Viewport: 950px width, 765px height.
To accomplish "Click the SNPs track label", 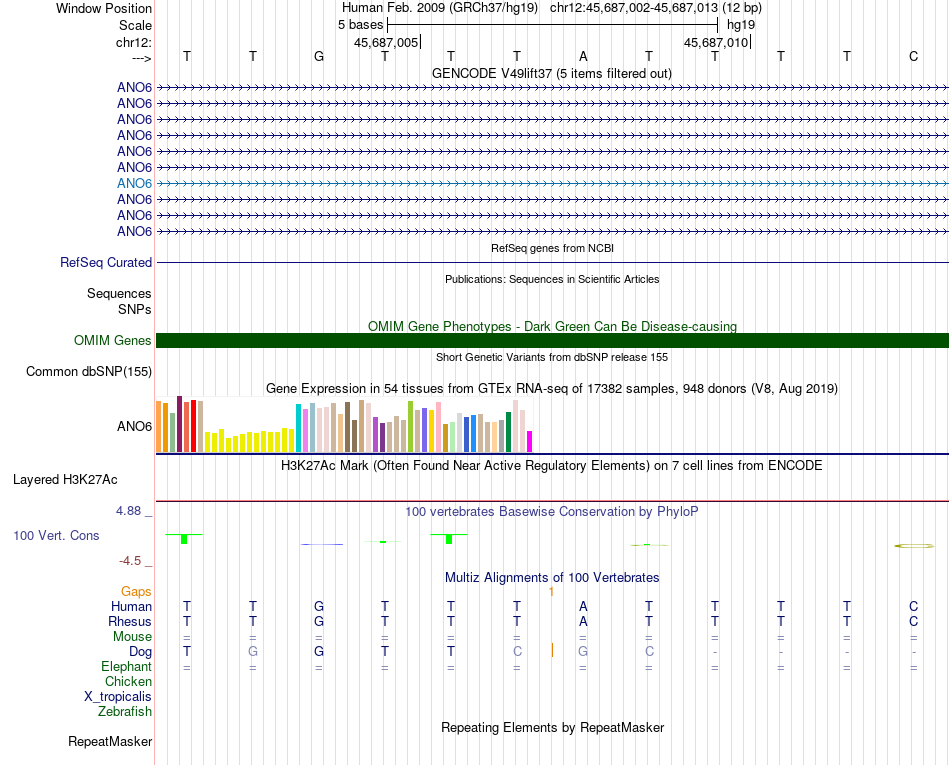I will 135,310.
